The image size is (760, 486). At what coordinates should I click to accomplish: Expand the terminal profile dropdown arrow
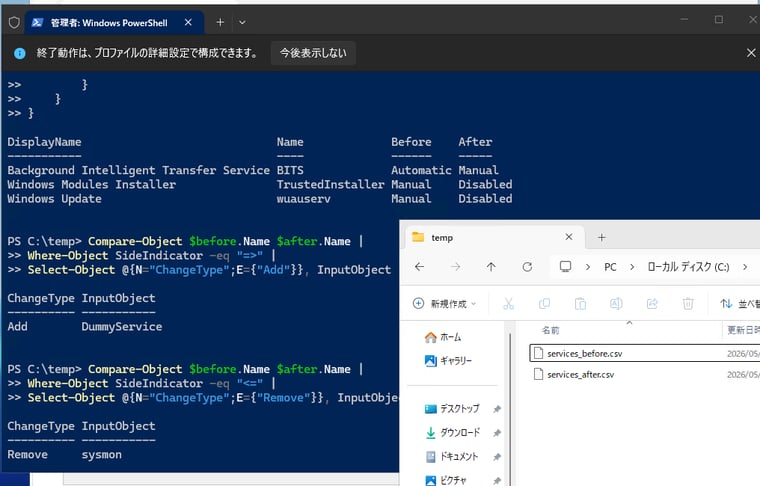pos(242,22)
